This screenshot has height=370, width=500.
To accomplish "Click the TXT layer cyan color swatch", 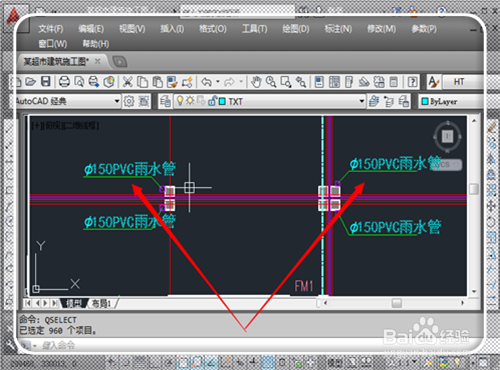I will [222, 101].
